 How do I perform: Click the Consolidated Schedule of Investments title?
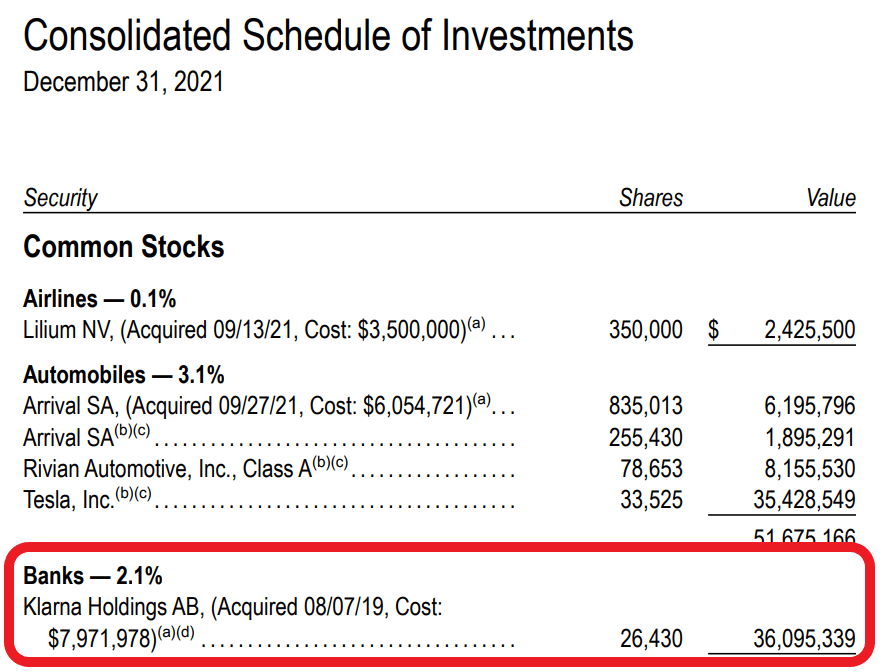(328, 37)
